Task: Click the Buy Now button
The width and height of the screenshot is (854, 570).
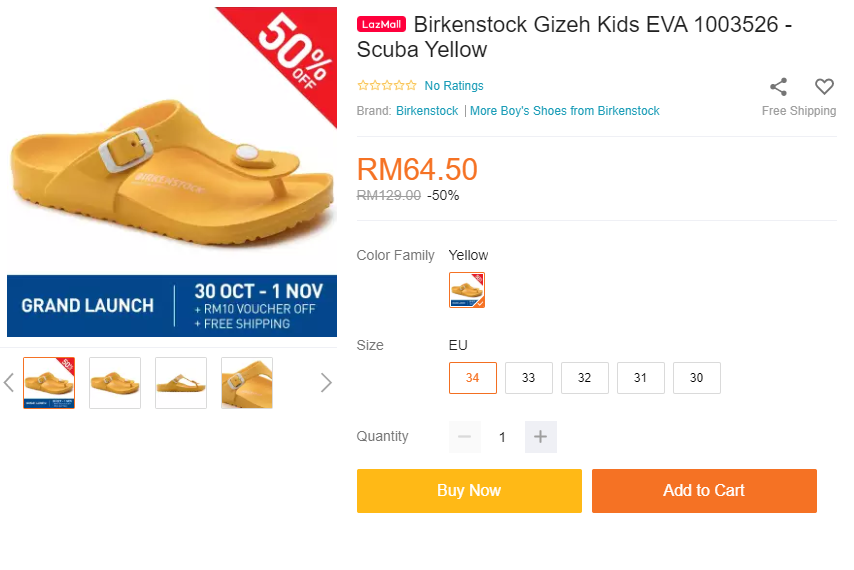Action: 469,491
